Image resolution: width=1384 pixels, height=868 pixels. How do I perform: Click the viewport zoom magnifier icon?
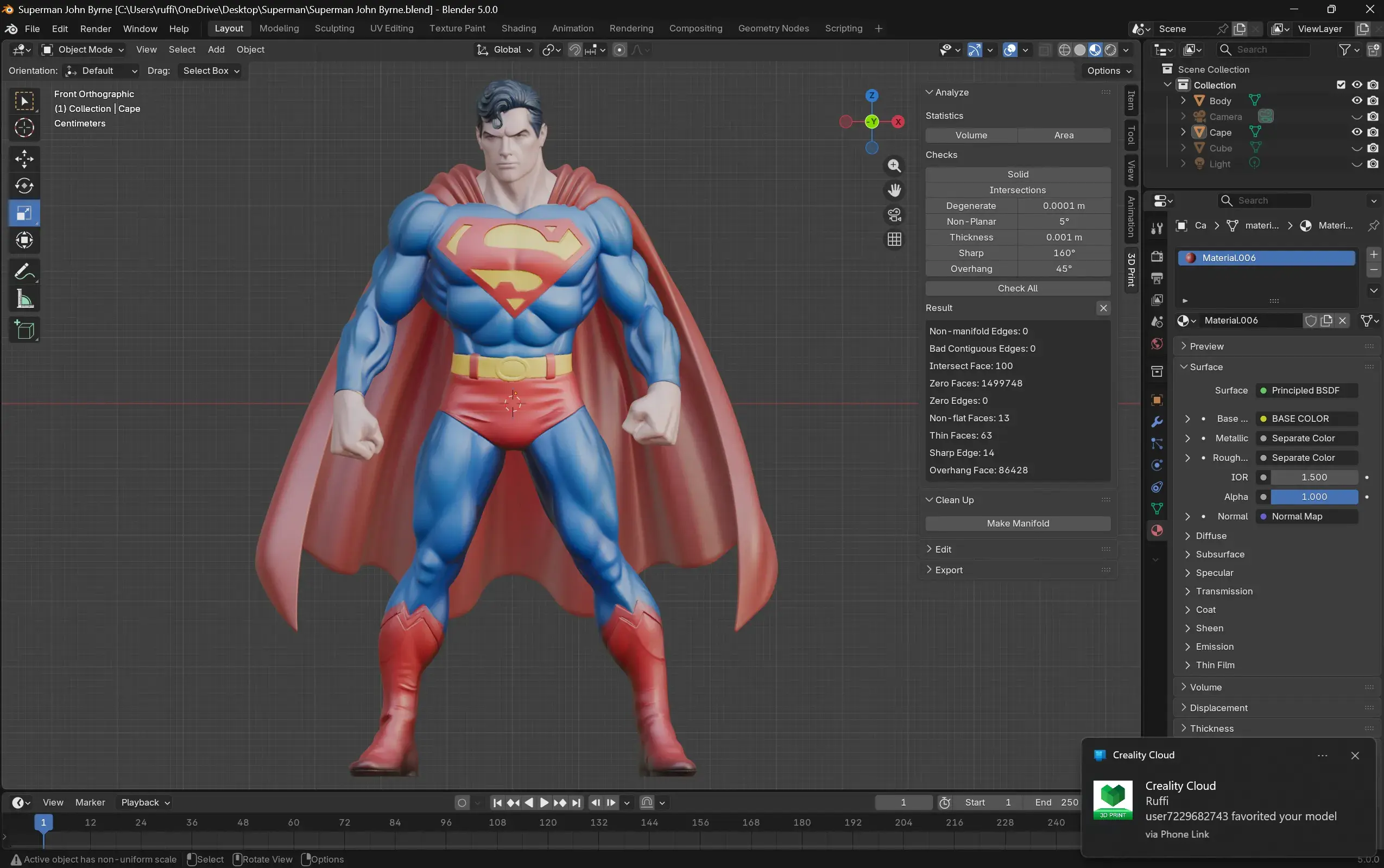point(894,166)
